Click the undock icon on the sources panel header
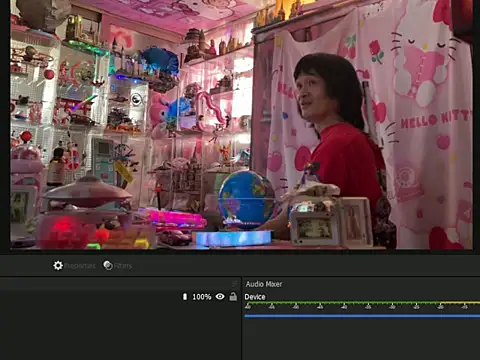 (x=234, y=284)
